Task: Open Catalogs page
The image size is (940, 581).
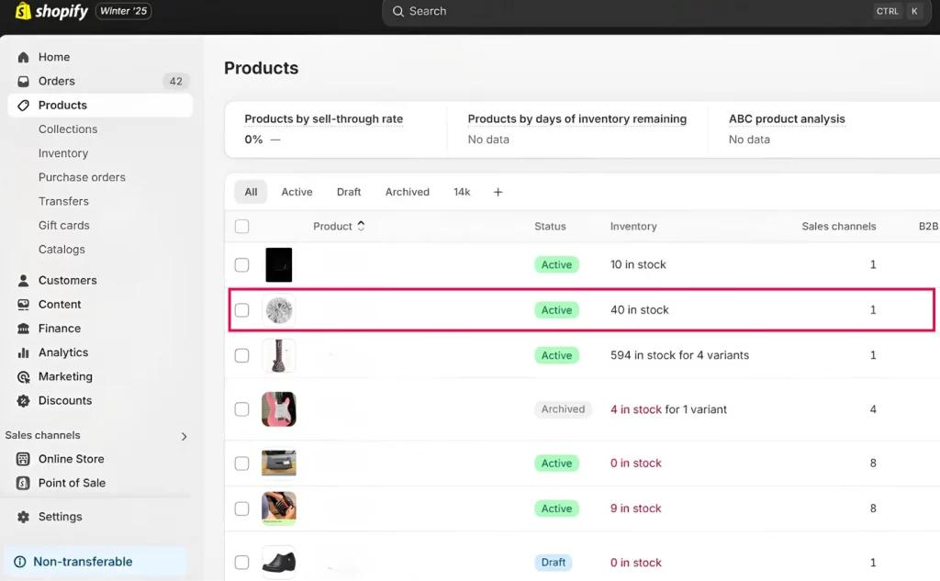Action: (62, 249)
